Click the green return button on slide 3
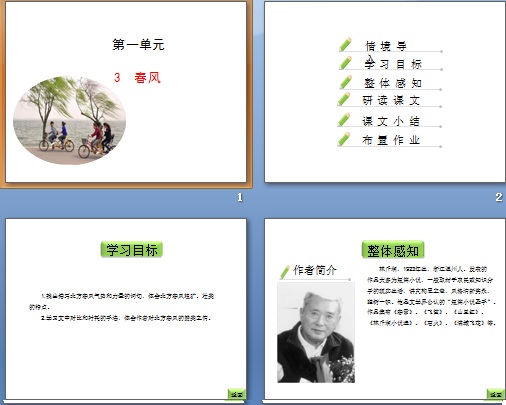This screenshot has width=506, height=405. pos(237,394)
